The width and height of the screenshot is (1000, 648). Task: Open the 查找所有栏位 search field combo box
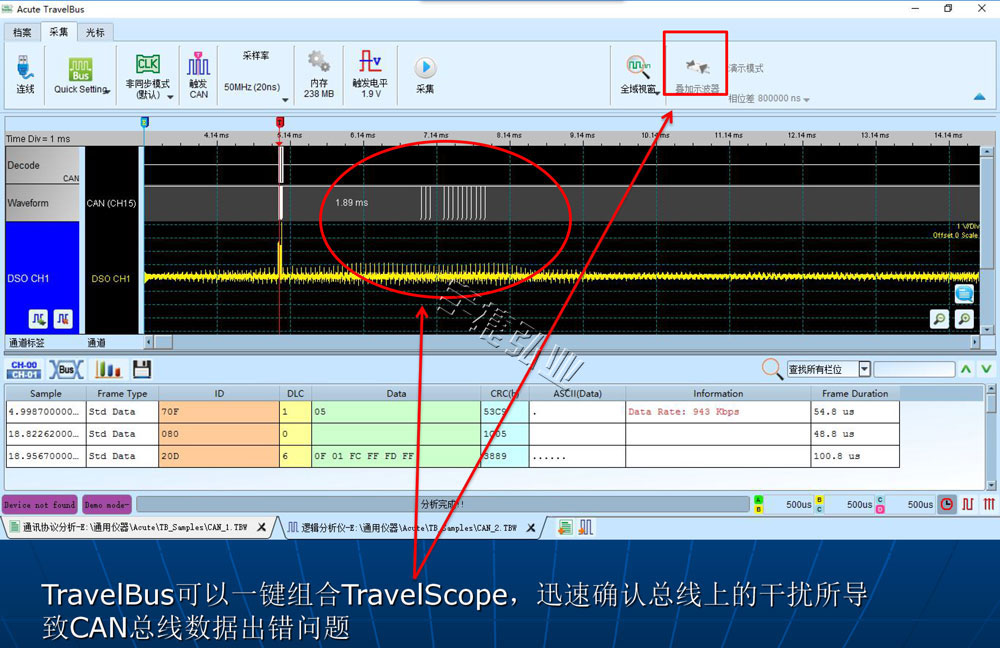[828, 369]
